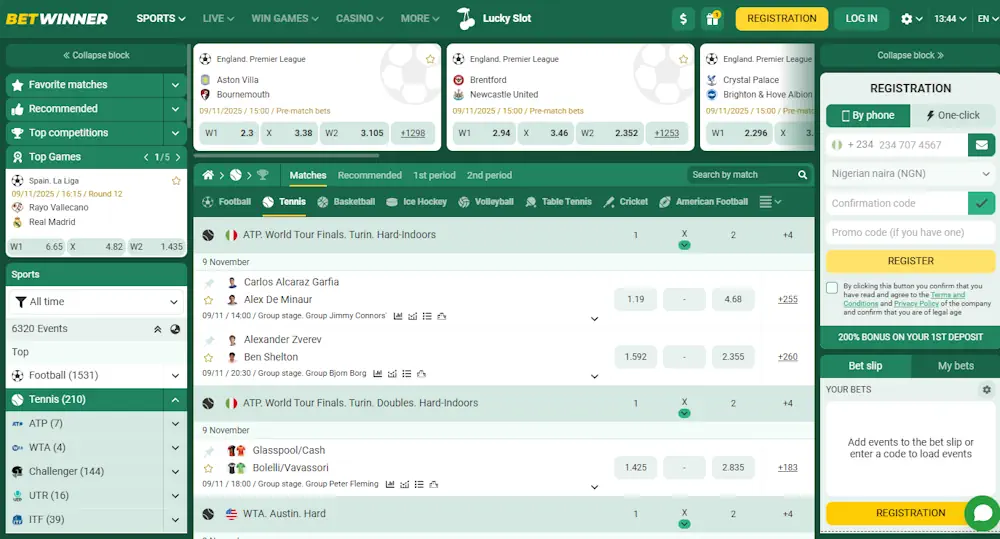The height and width of the screenshot is (539, 1000).
Task: Switch to My bets tab
Action: [955, 365]
